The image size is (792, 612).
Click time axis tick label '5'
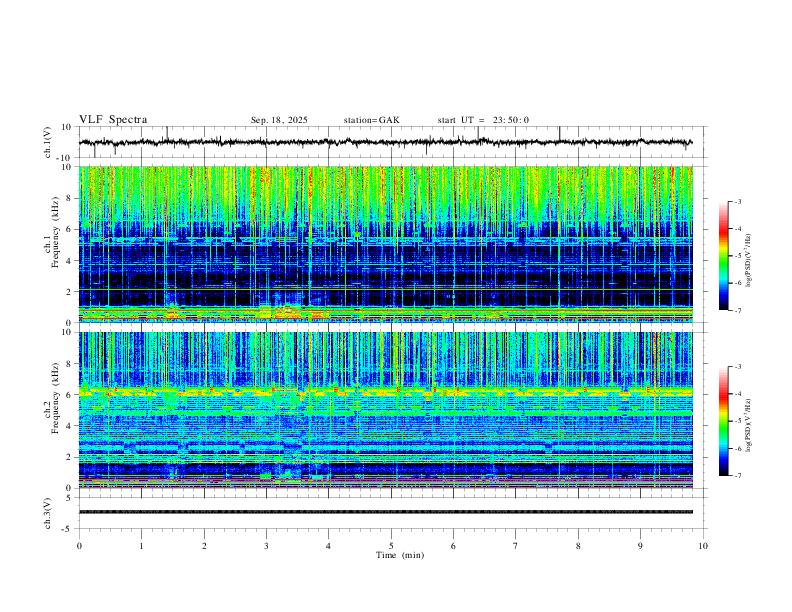coord(391,546)
